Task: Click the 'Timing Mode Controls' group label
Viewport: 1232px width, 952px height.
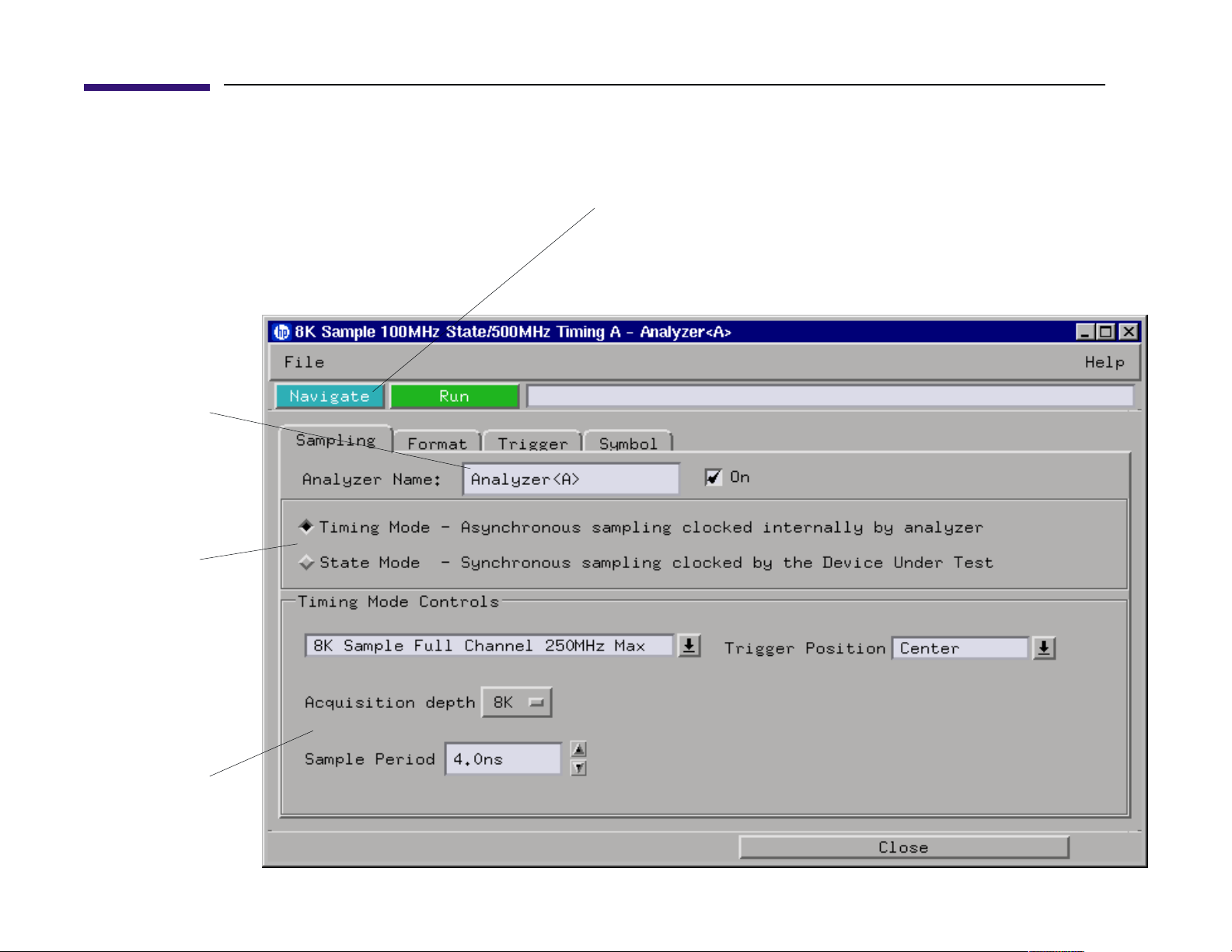Action: tap(399, 602)
